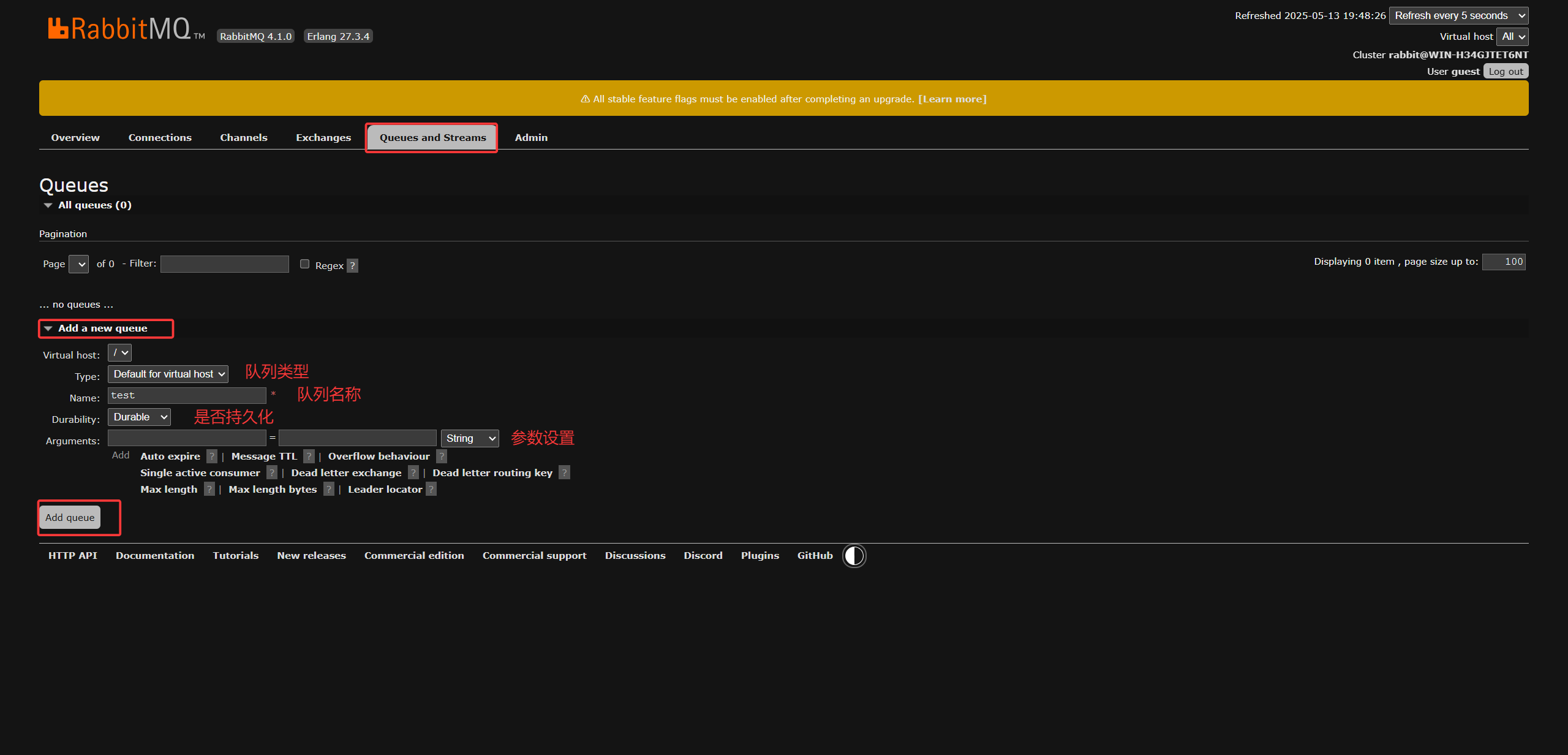The image size is (1568, 755).
Task: Open the queue Type dropdown
Action: point(168,374)
